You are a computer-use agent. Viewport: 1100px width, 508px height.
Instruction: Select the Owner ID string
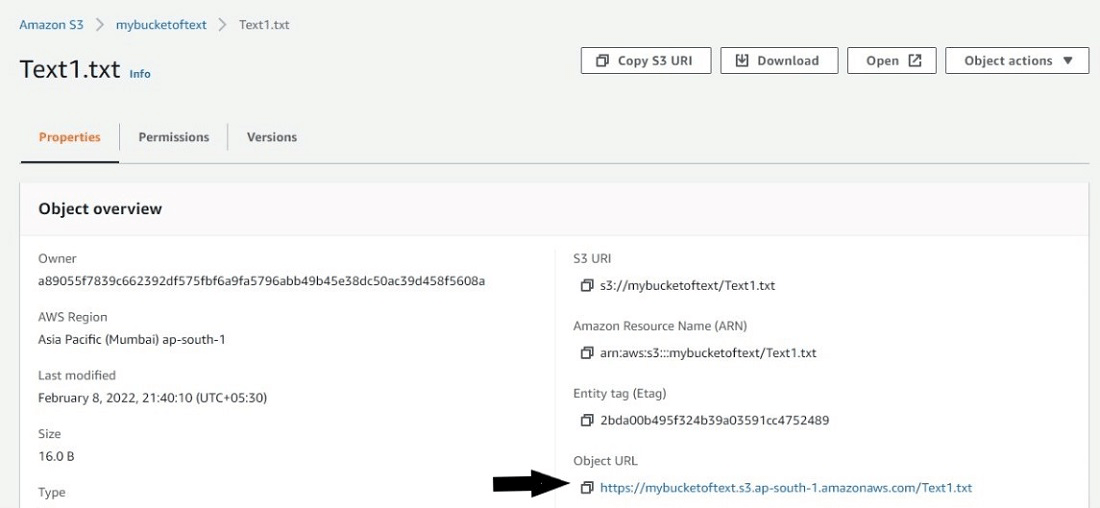pos(262,281)
